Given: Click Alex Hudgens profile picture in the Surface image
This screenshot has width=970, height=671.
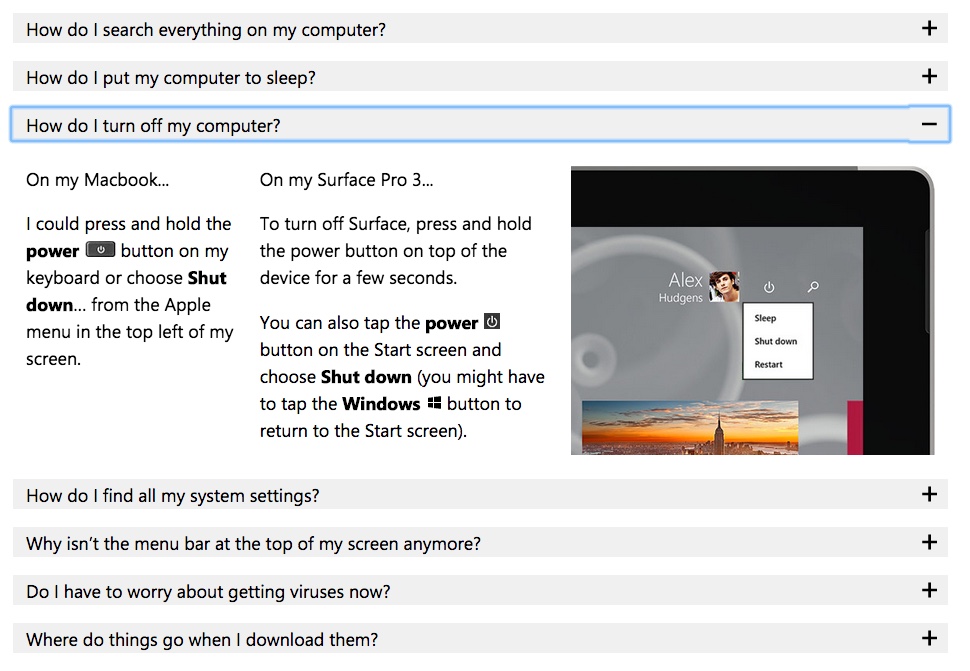Looking at the screenshot, I should coord(724,287).
